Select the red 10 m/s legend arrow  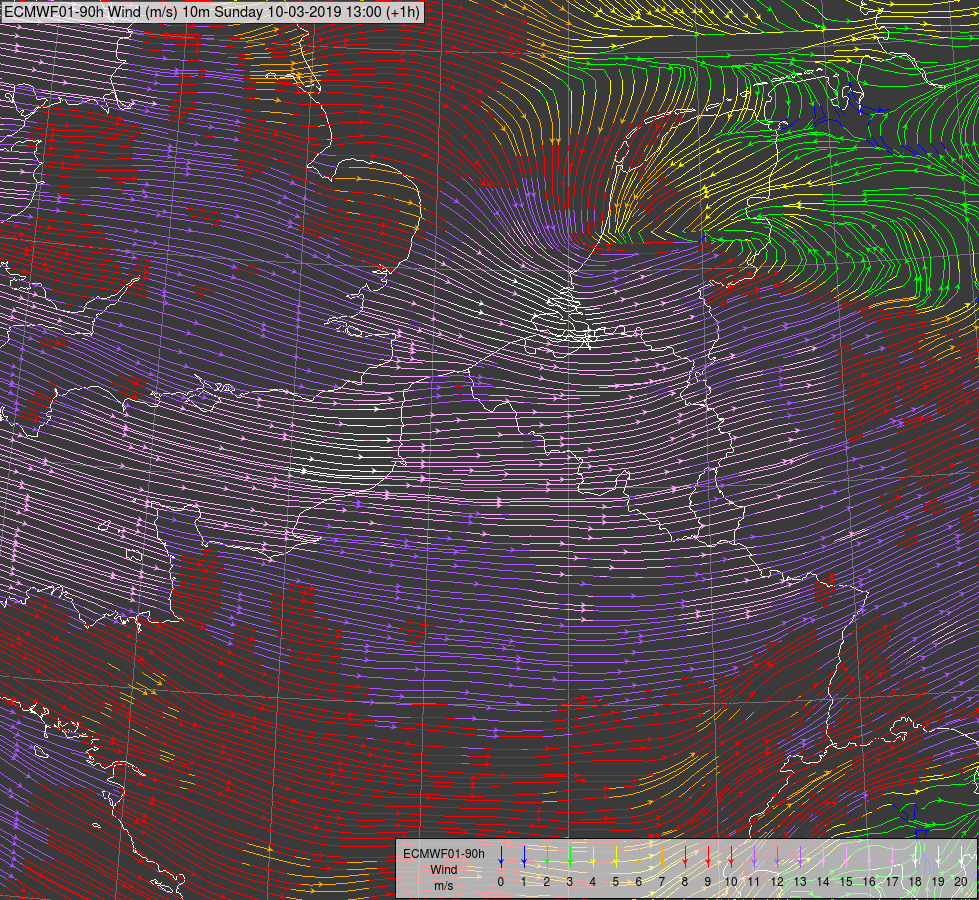[731, 857]
